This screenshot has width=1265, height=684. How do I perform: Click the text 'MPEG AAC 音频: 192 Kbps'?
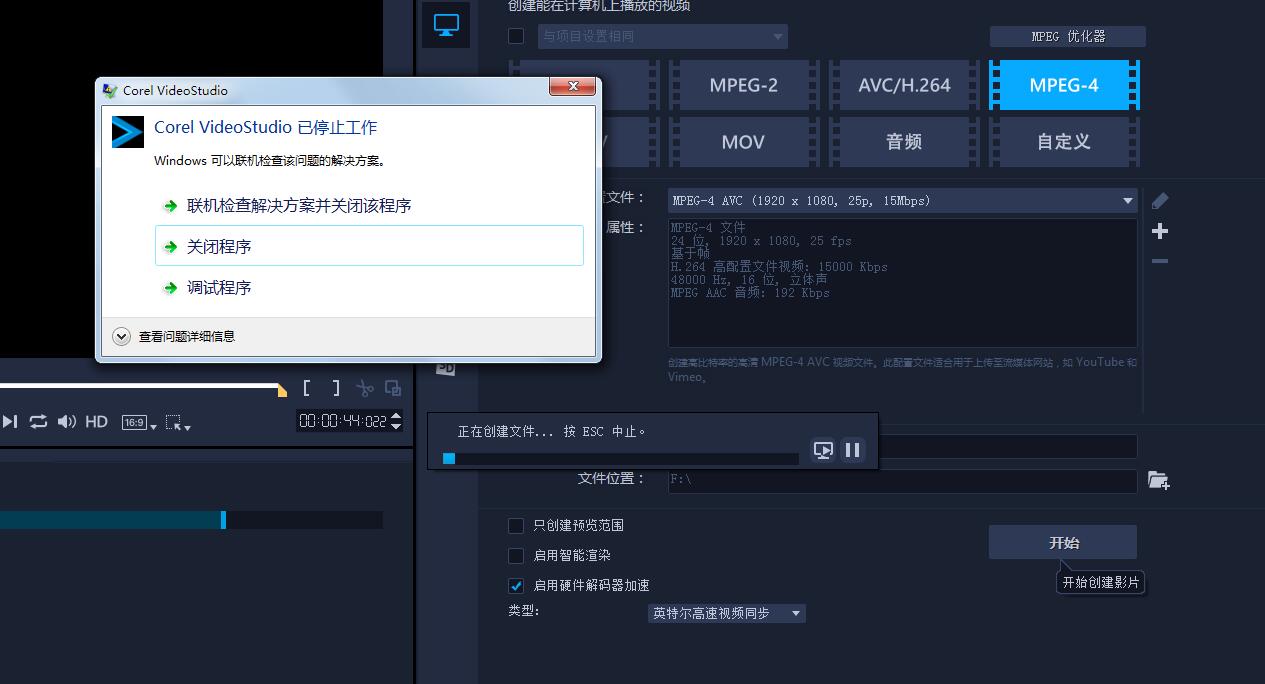[x=750, y=293]
